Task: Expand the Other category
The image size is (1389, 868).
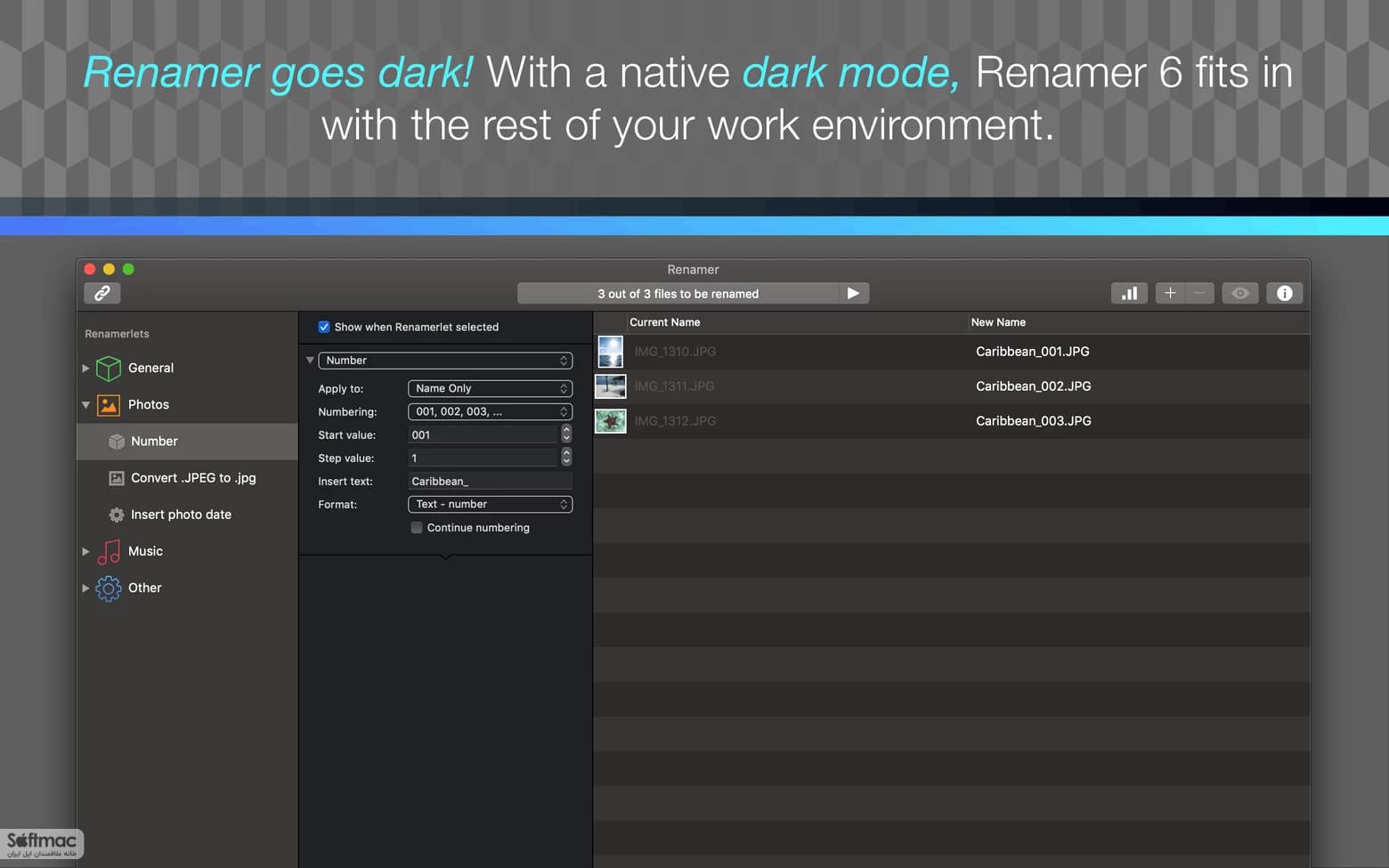Action: pyautogui.click(x=85, y=588)
